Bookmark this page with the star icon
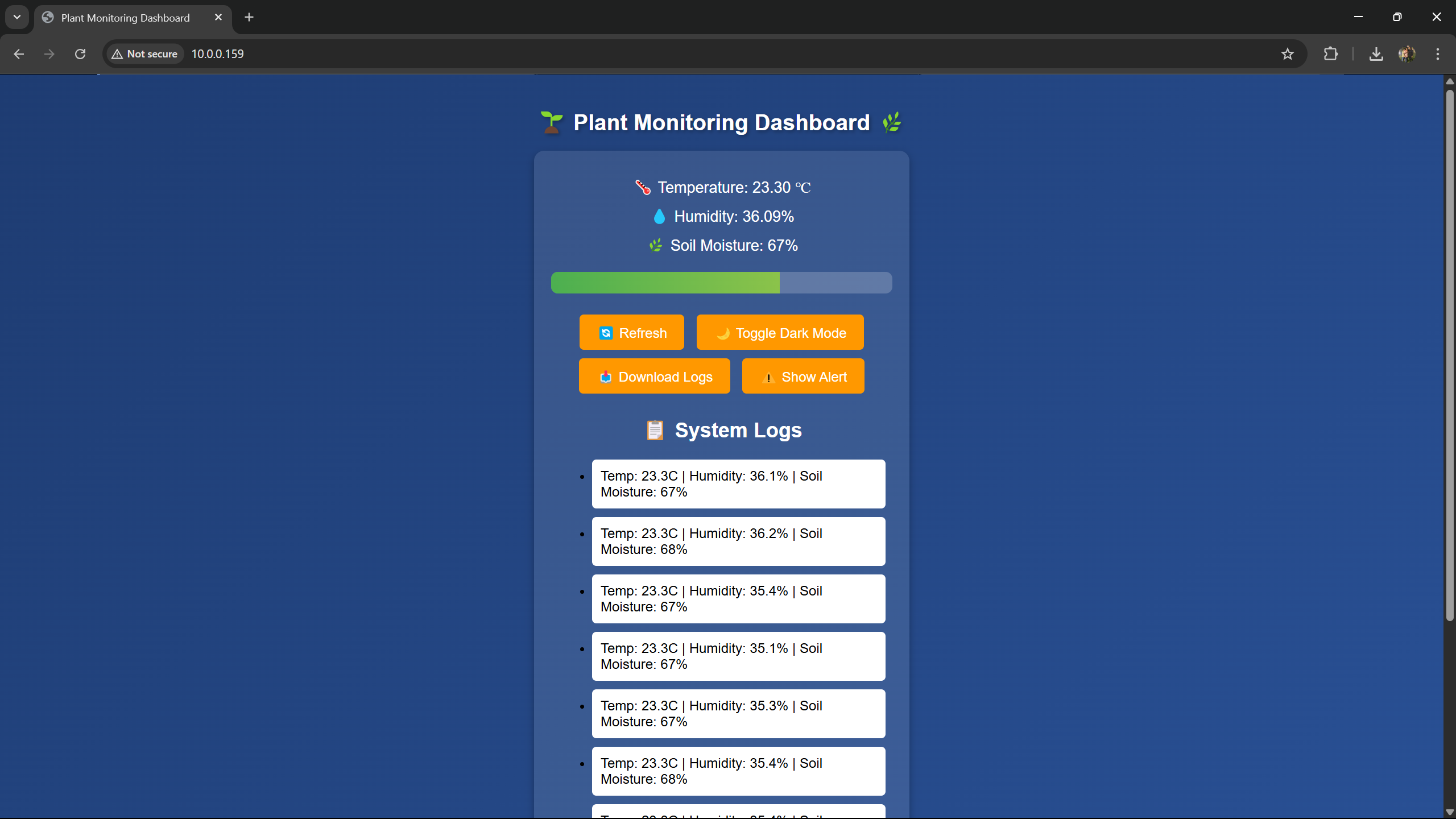 tap(1287, 54)
